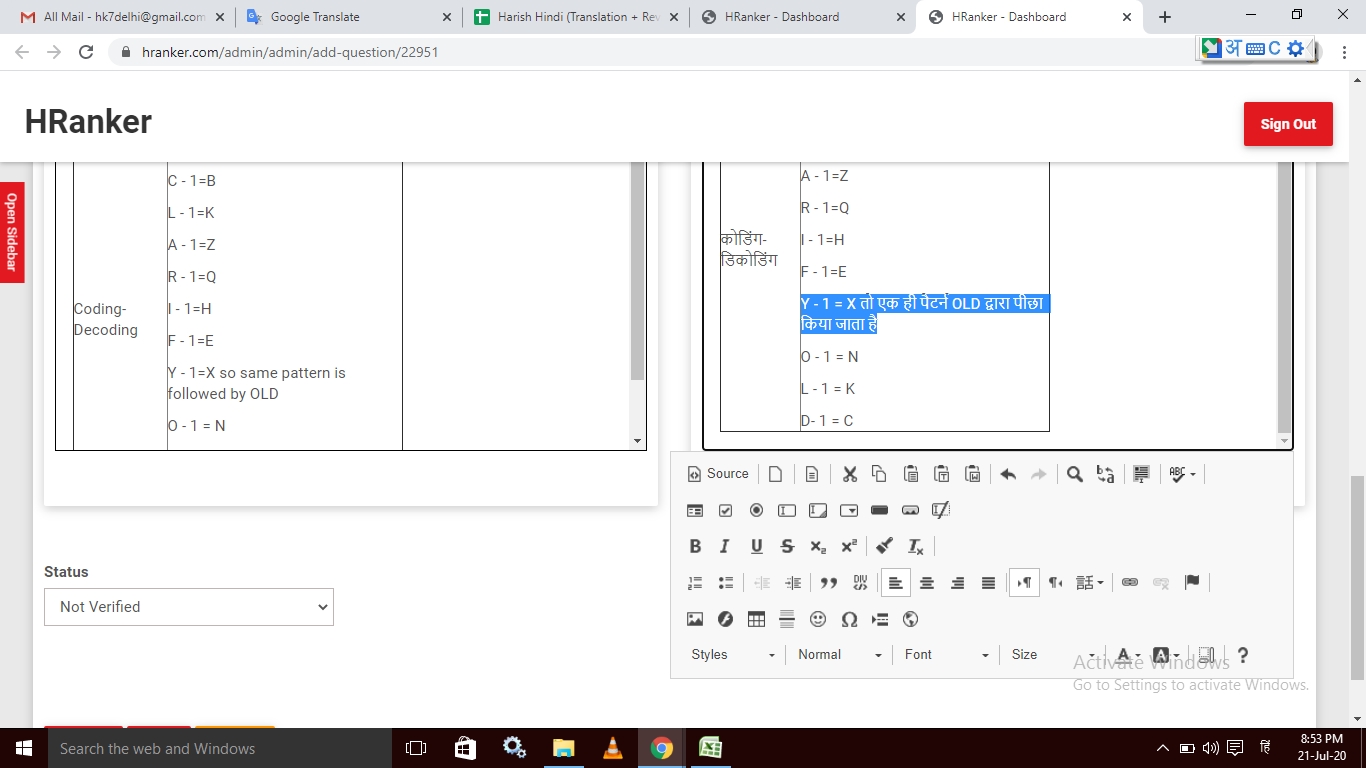Click the Select All icon
1366x768 pixels.
[x=1141, y=474]
